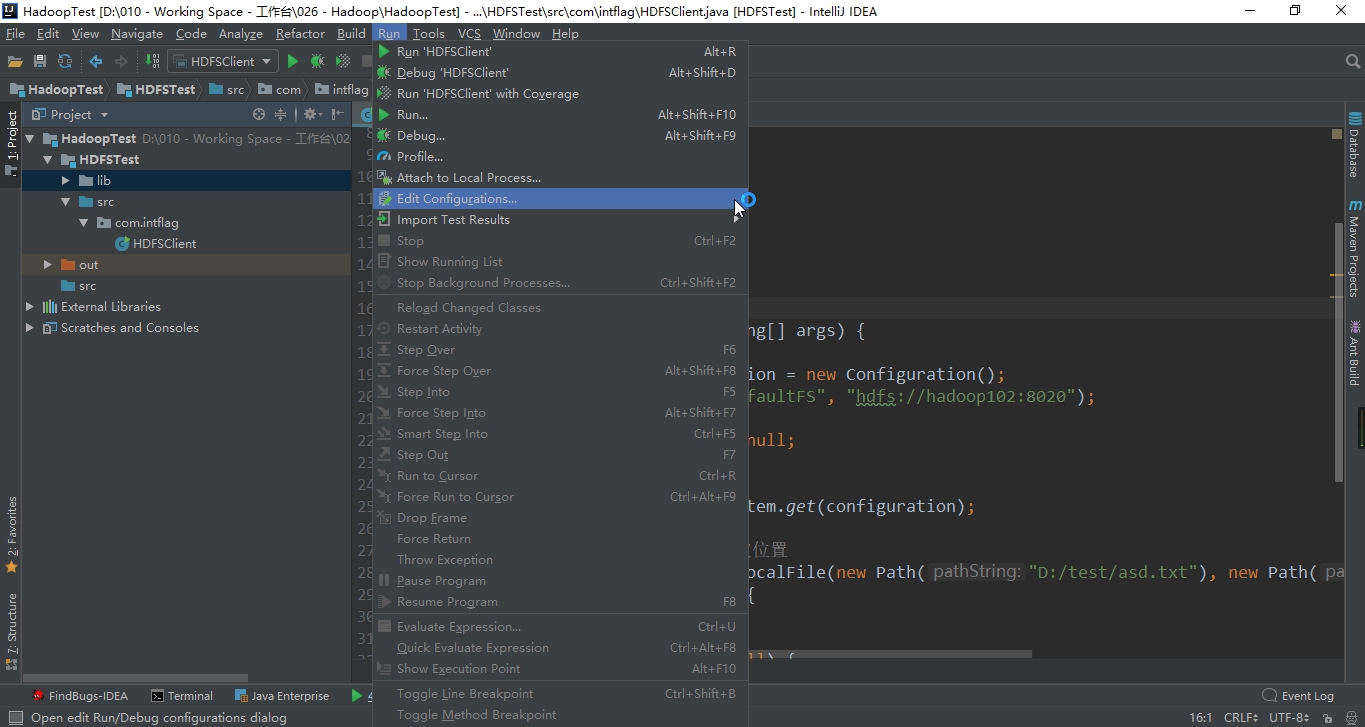
Task: Click the Open folder toolbar icon
Action: click(15, 61)
